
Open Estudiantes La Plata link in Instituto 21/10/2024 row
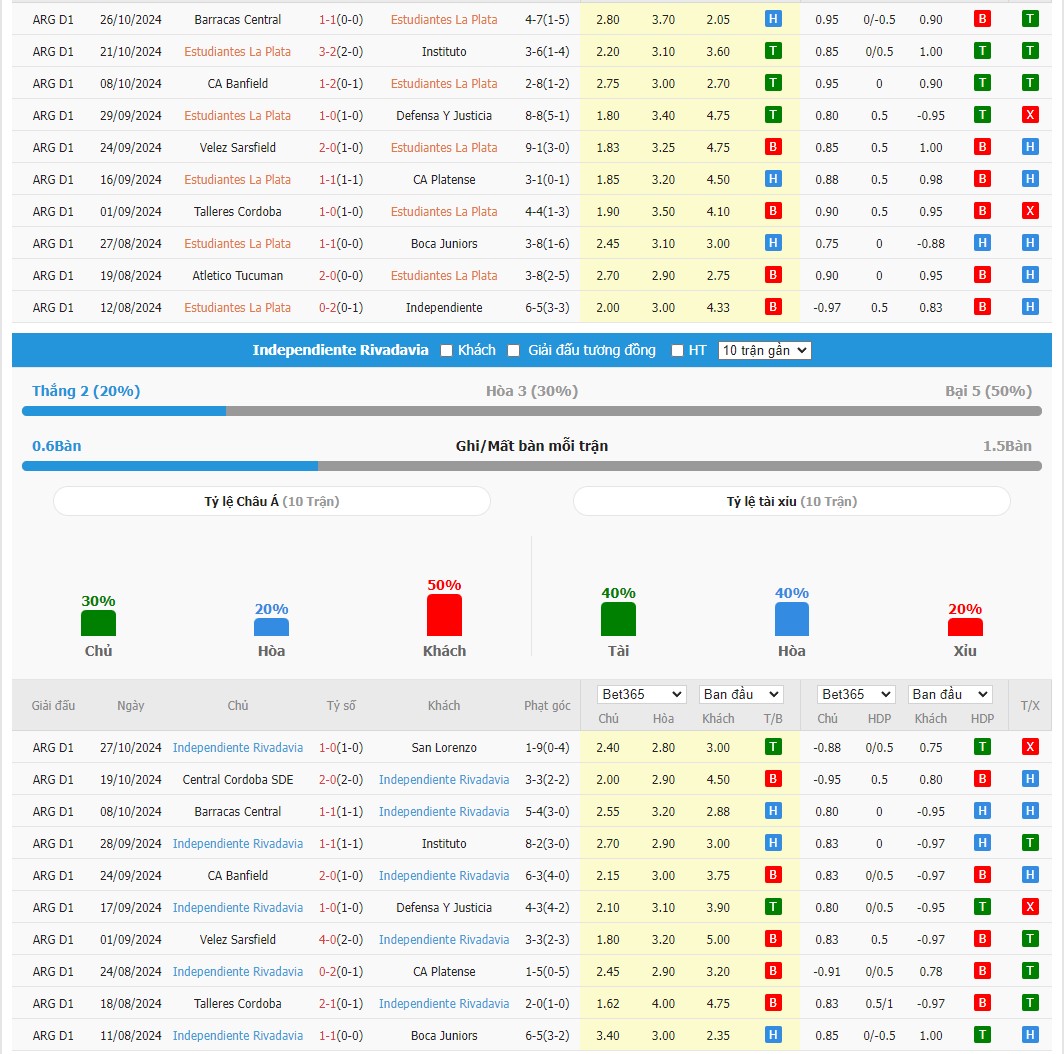[x=238, y=51]
